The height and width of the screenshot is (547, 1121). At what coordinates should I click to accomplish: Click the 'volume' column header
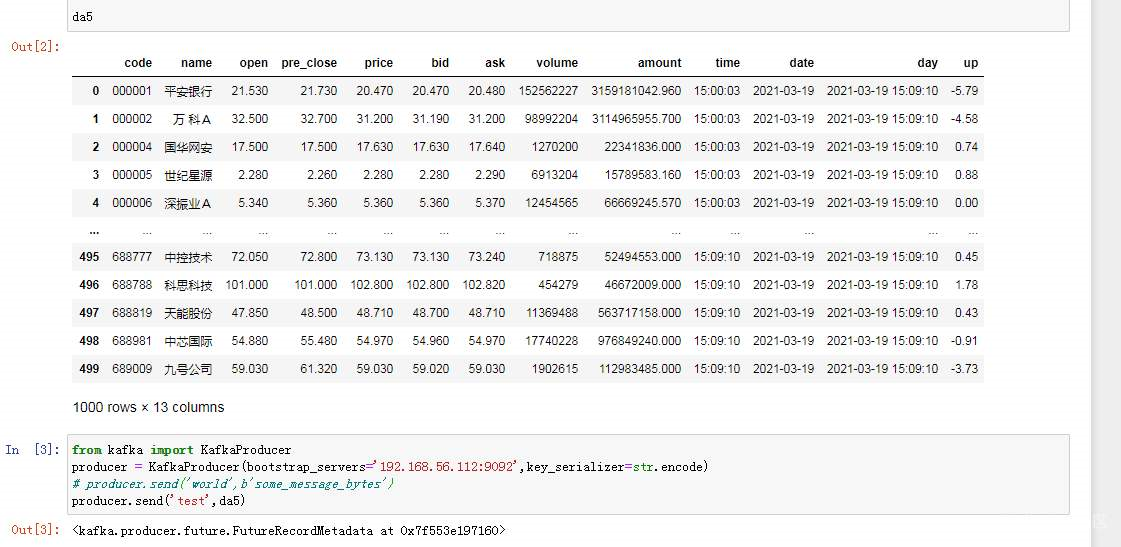point(557,63)
